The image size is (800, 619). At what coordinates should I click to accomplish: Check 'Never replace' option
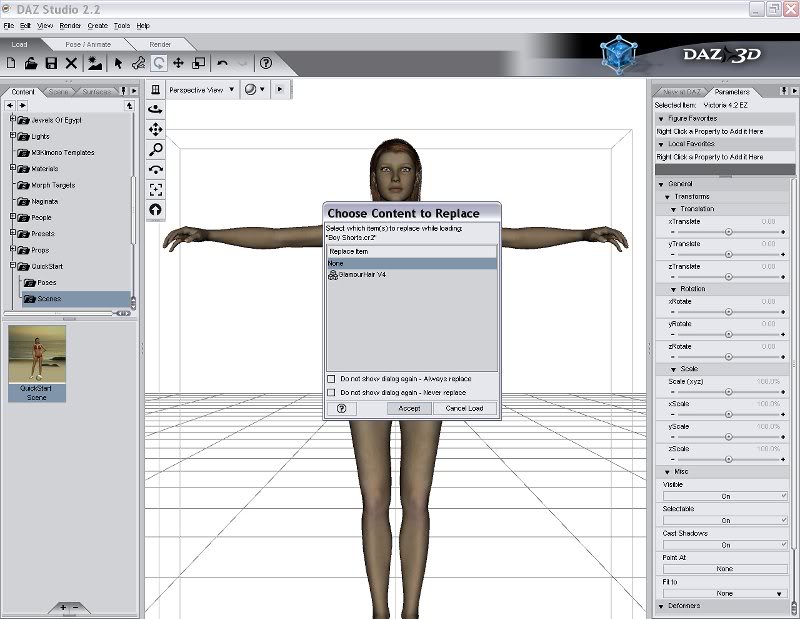point(332,393)
